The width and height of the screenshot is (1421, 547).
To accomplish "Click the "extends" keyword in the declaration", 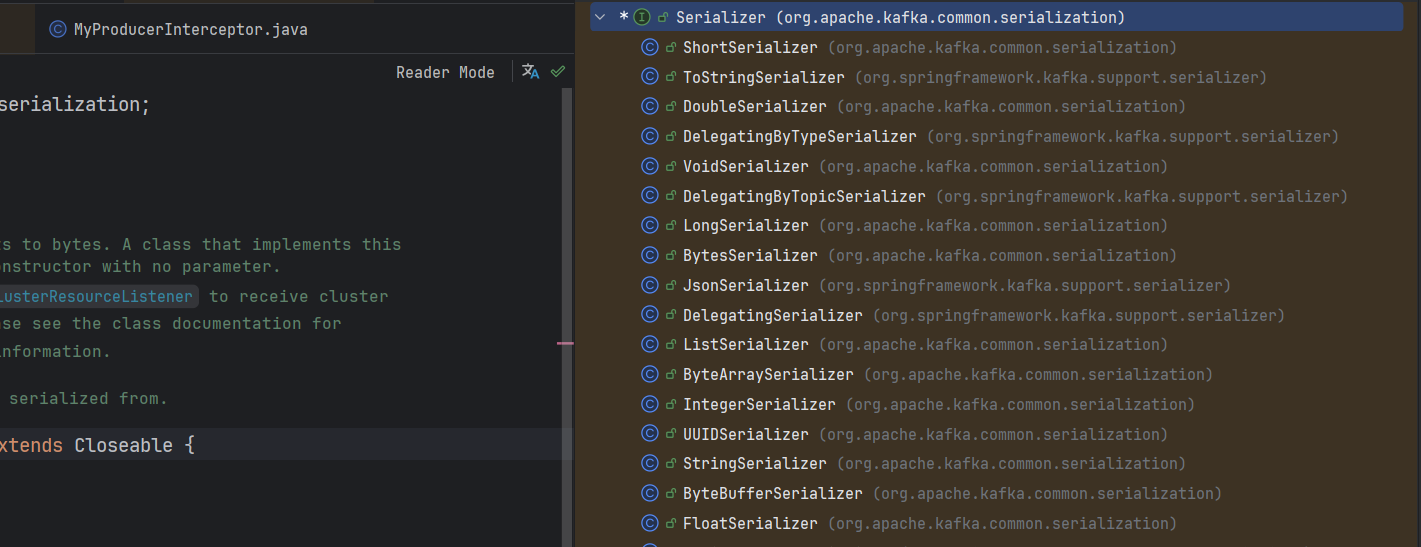I will tap(31, 445).
